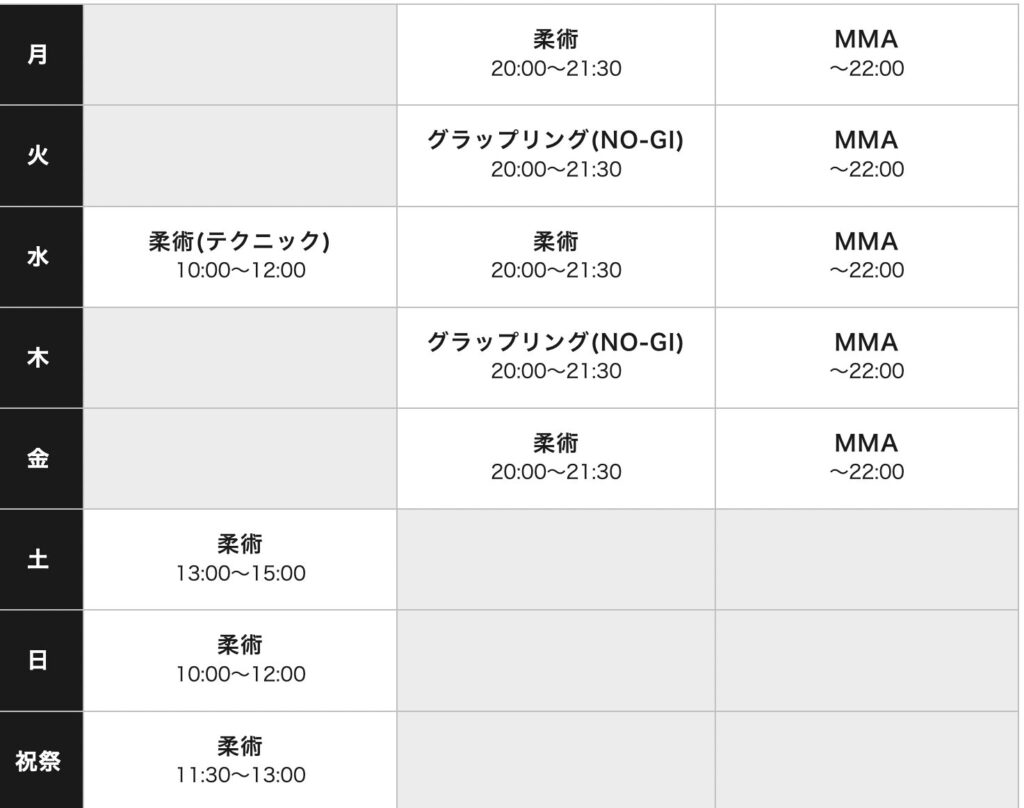The height and width of the screenshot is (808, 1024).
Task: Select the 木 (Thursday) row header
Action: pos(38,357)
